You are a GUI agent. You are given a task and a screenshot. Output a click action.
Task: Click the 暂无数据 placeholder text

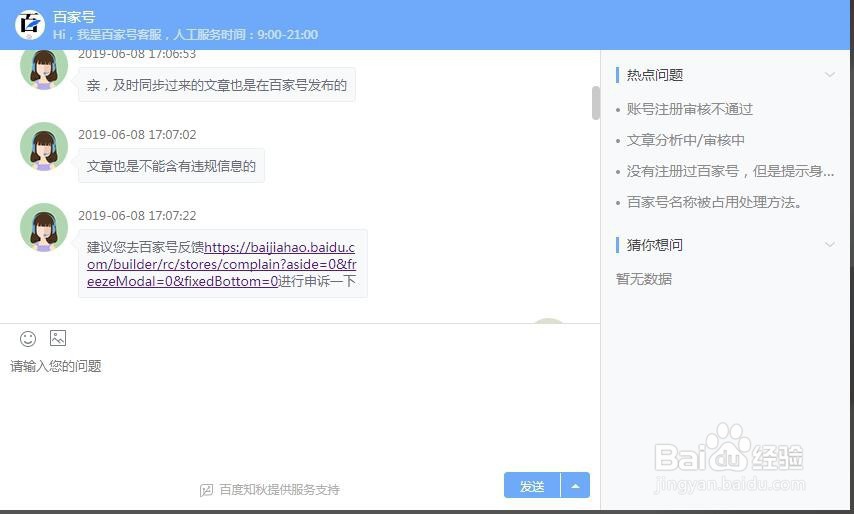[x=644, y=279]
